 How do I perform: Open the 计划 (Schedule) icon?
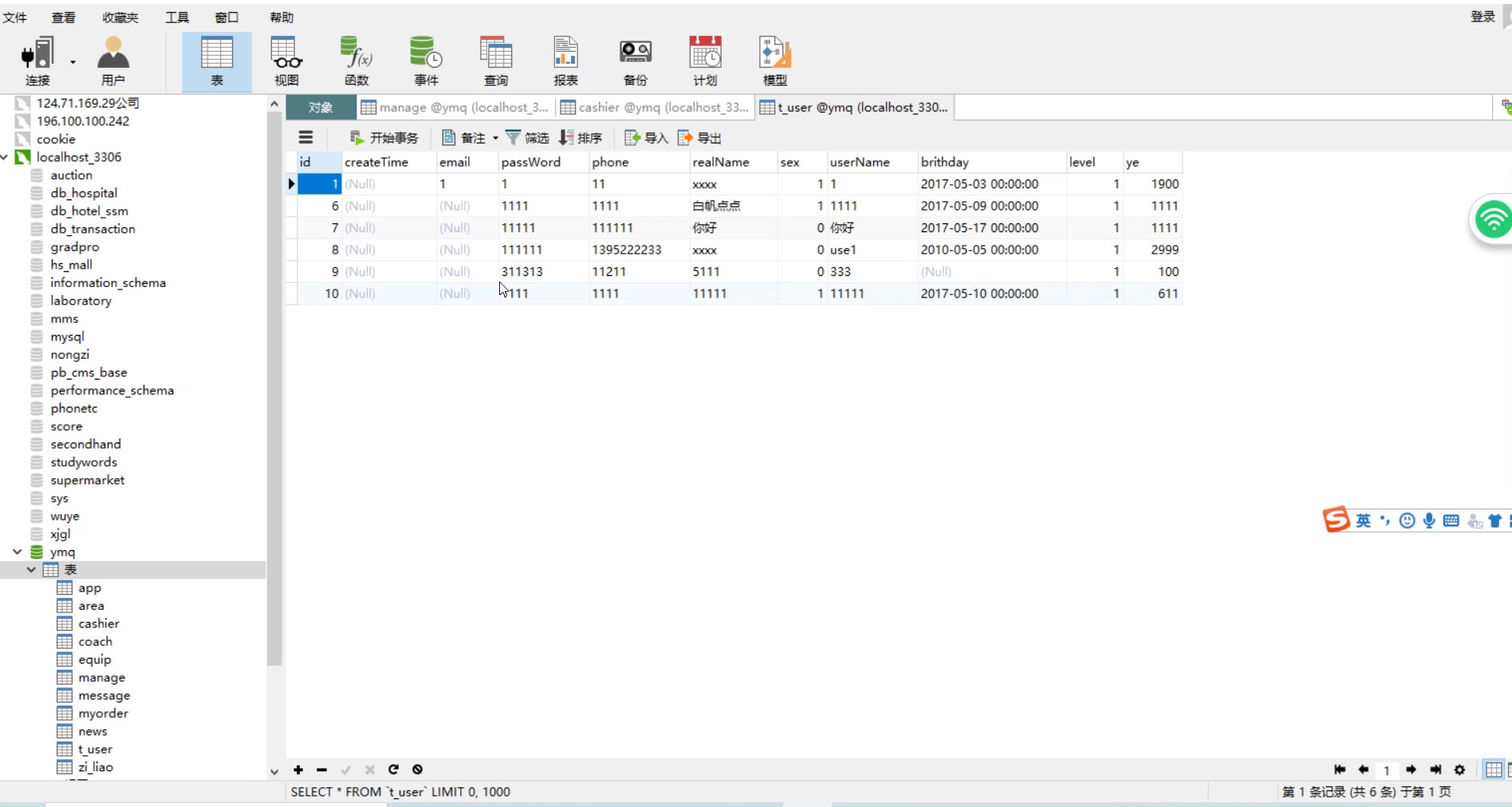coord(705,61)
